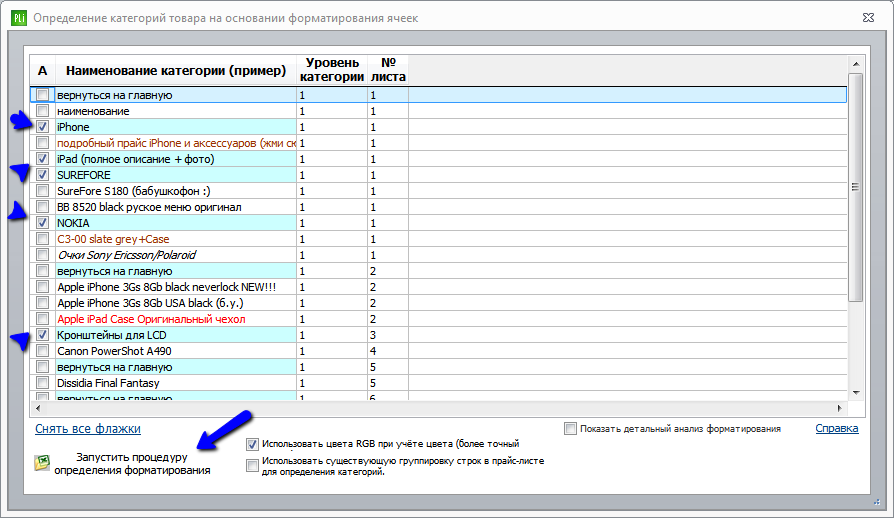Select the Canon PowerShot A490 row text
Image resolution: width=894 pixels, height=518 pixels.
point(114,351)
